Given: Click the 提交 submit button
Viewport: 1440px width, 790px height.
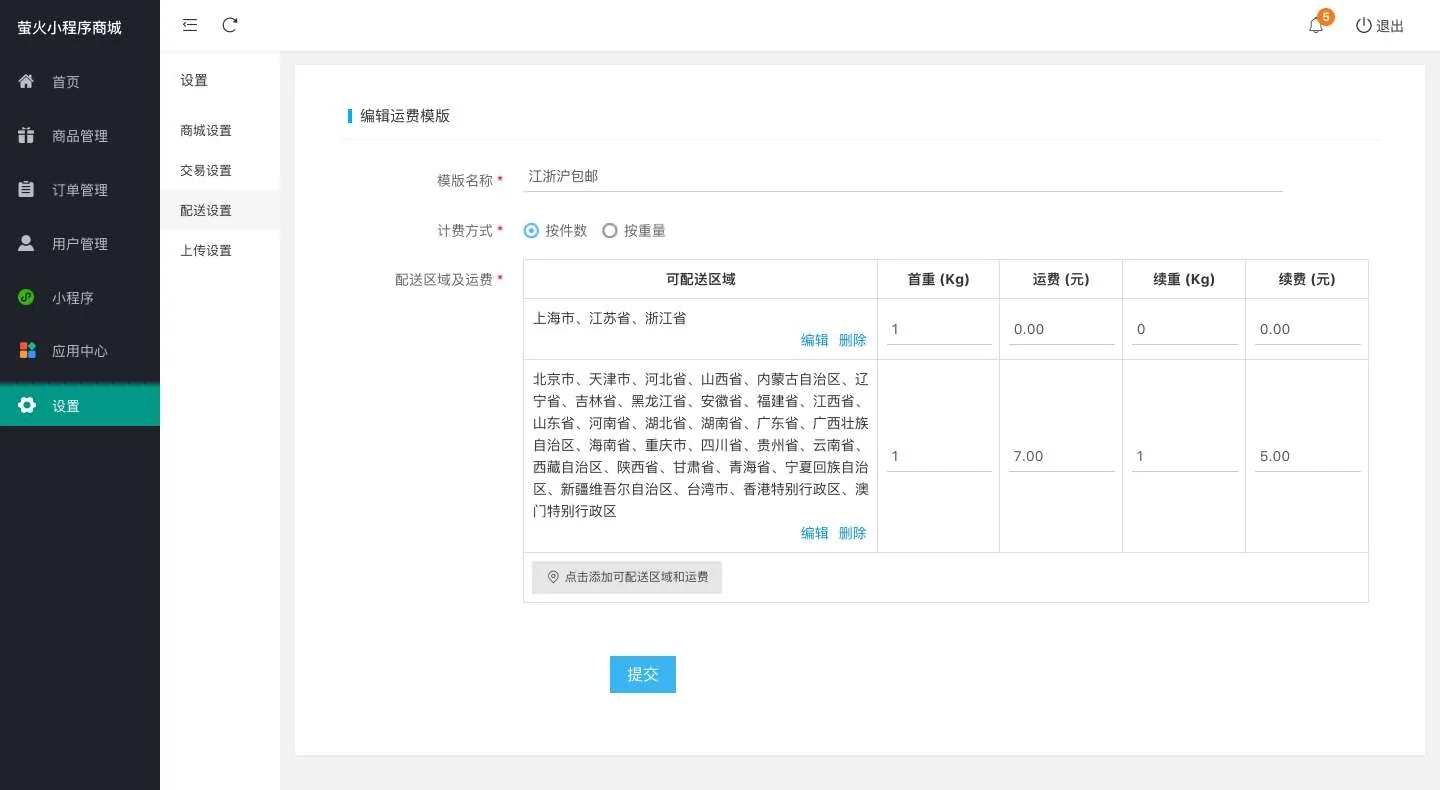Looking at the screenshot, I should point(643,674).
